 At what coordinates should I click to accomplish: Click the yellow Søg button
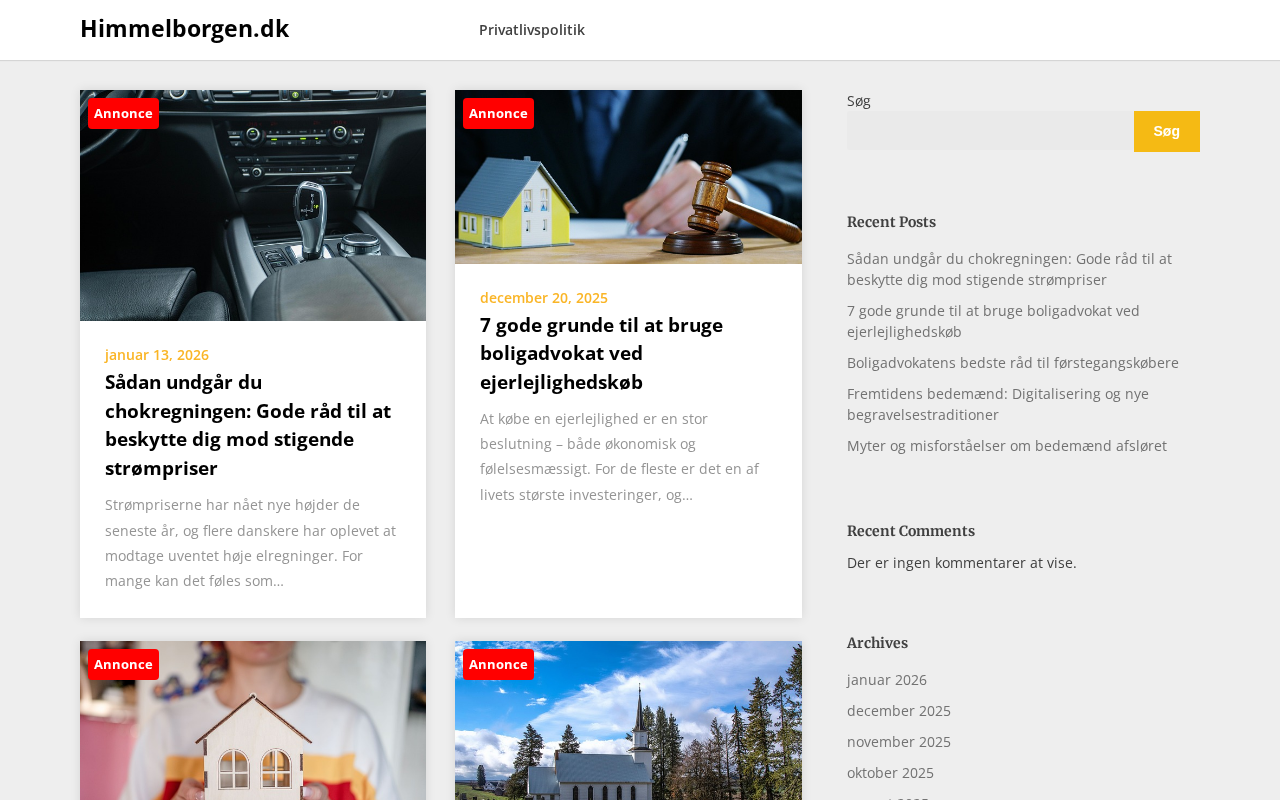pyautogui.click(x=1166, y=131)
